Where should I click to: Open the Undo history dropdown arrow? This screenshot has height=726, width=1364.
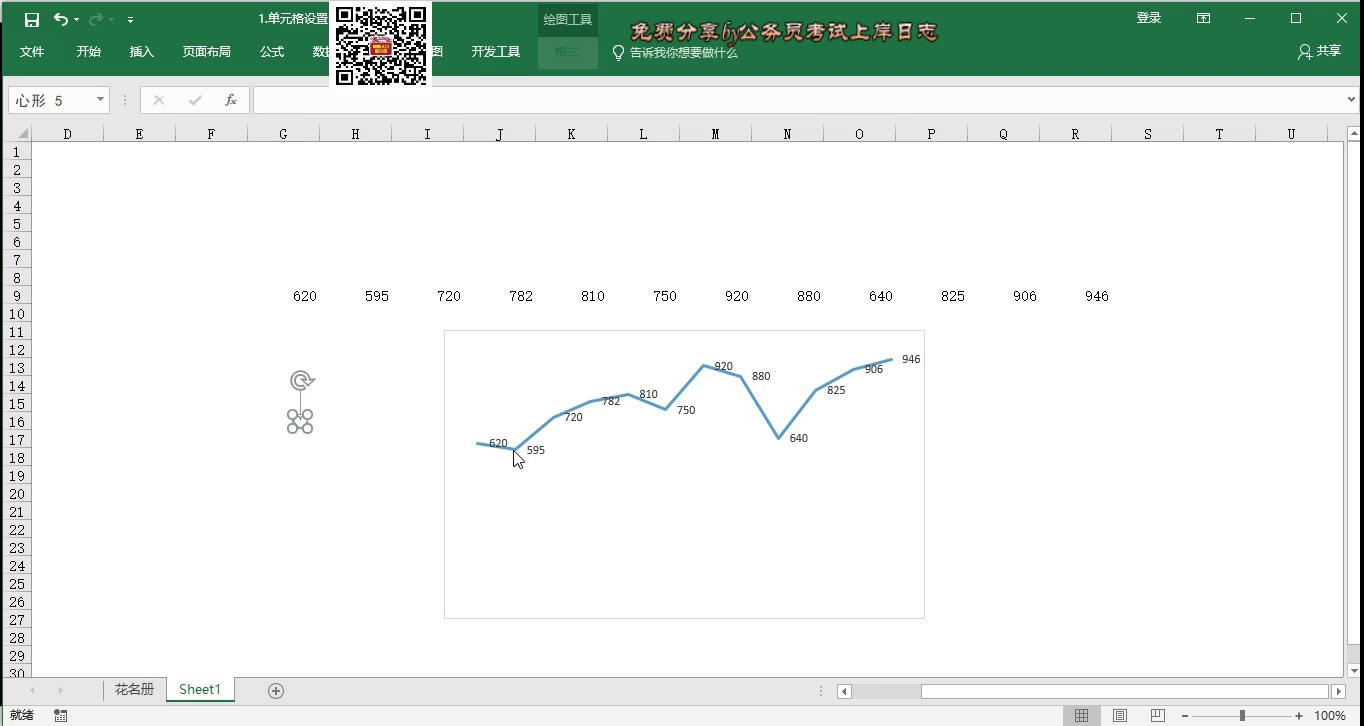coord(76,20)
